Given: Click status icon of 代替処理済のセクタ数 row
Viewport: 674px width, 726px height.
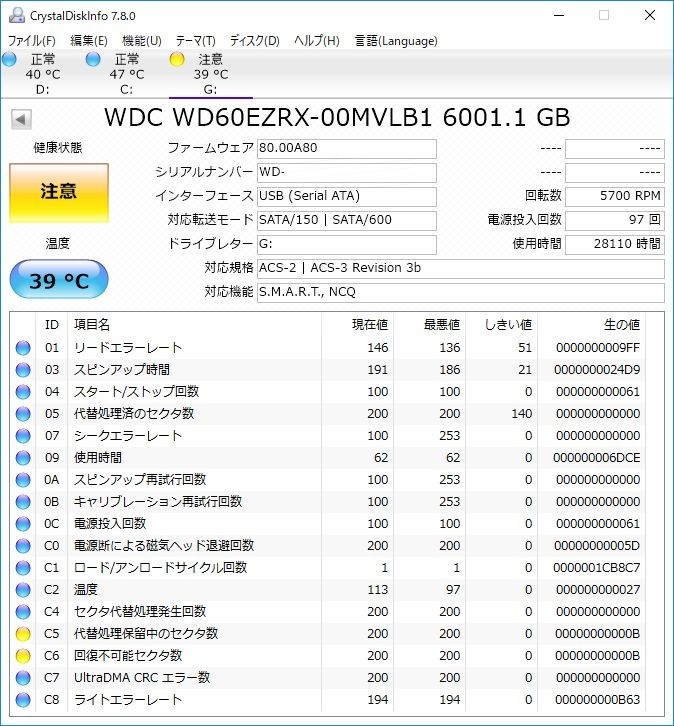Looking at the screenshot, I should tap(23, 414).
